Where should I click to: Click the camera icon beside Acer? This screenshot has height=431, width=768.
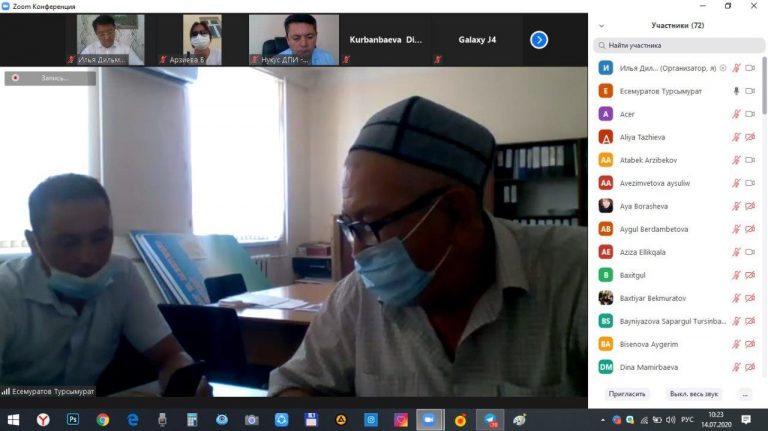pos(750,114)
